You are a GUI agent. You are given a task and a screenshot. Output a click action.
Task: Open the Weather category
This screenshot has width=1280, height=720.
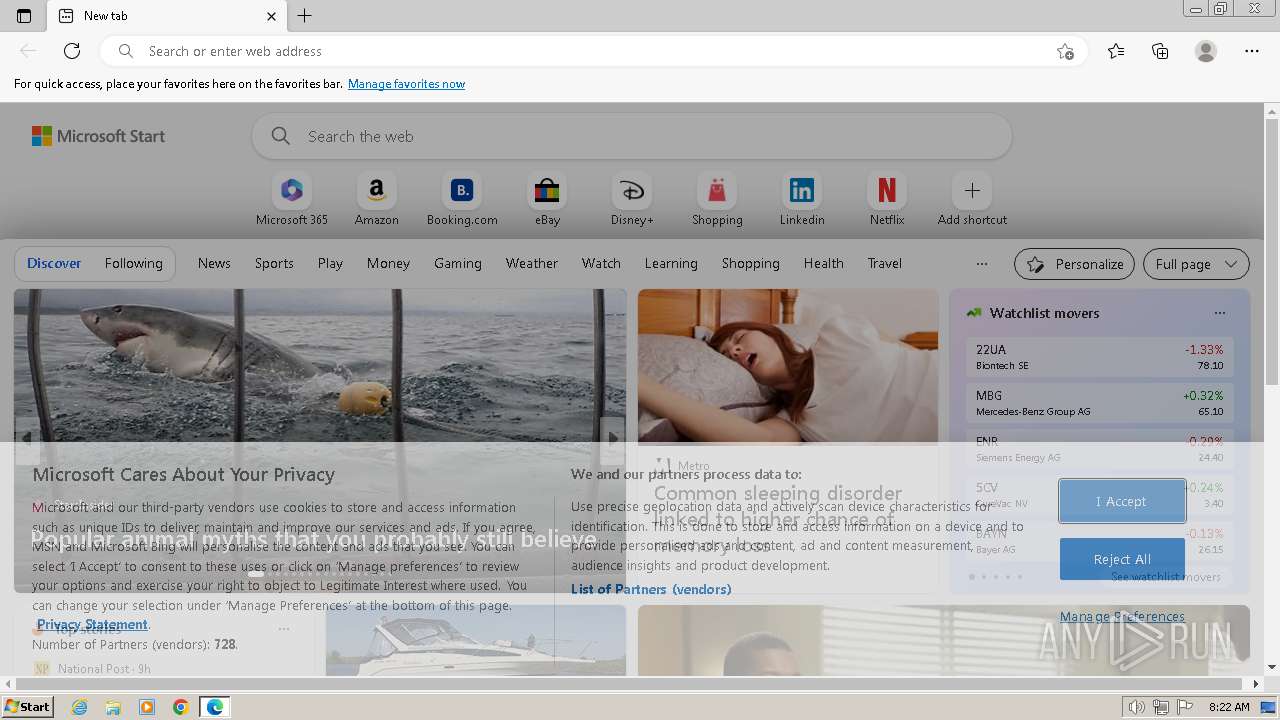(x=532, y=263)
